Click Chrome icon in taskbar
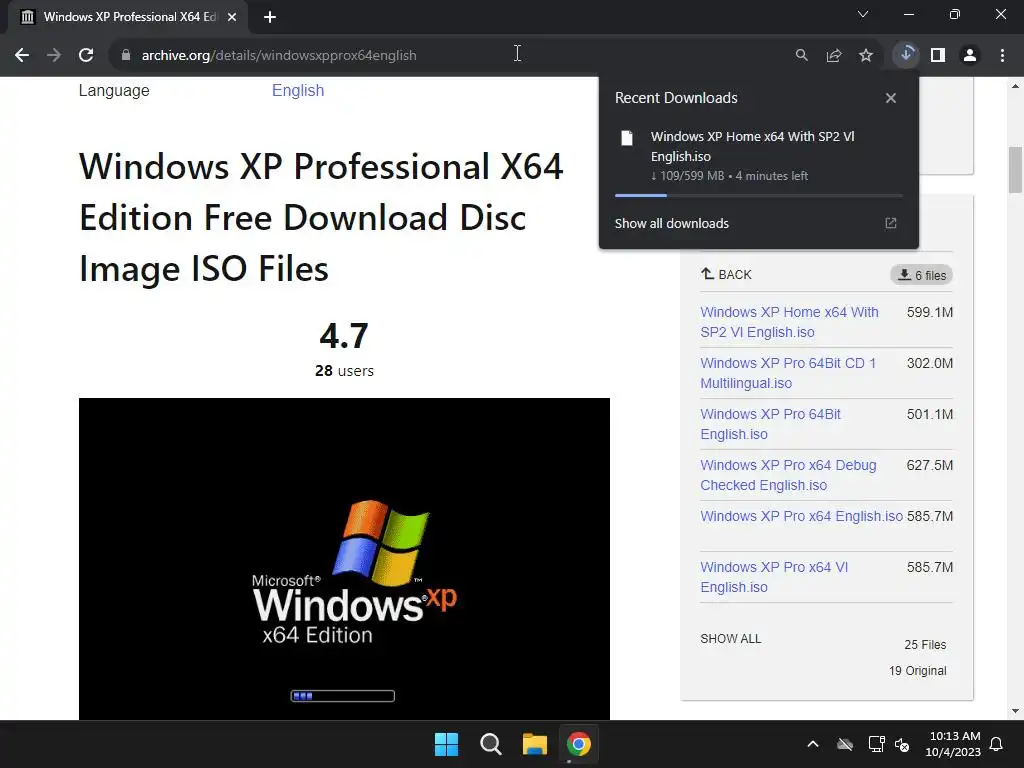The width and height of the screenshot is (1024, 768). click(579, 744)
